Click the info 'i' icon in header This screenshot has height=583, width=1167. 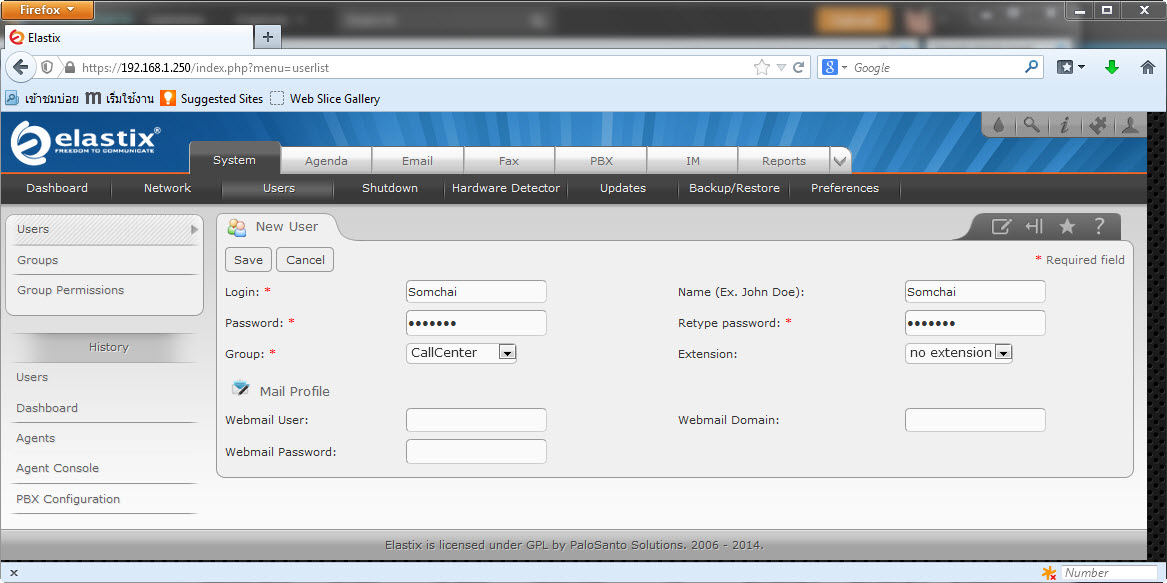(x=1064, y=125)
